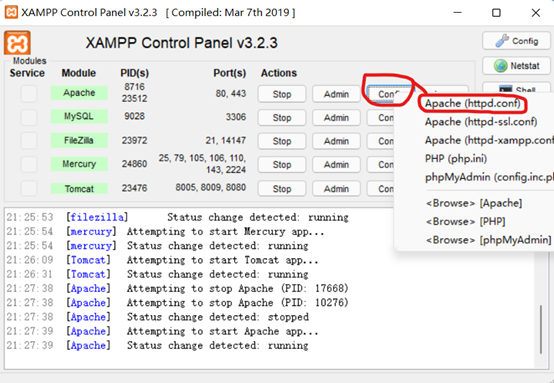The height and width of the screenshot is (383, 554).
Task: Select <Browse> [phpMyAdmin] menu entry
Action: click(x=488, y=240)
